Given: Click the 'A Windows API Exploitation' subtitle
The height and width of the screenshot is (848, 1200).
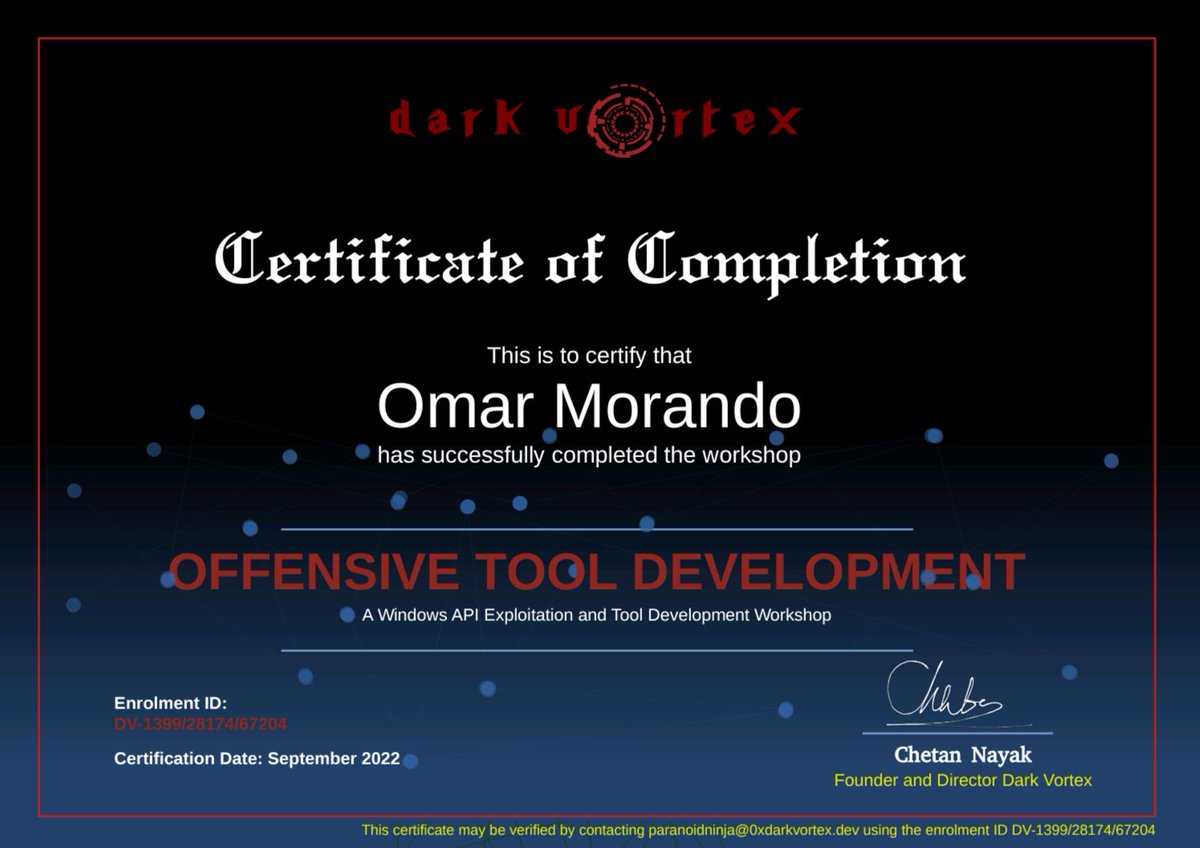Looking at the screenshot, I should point(596,614).
